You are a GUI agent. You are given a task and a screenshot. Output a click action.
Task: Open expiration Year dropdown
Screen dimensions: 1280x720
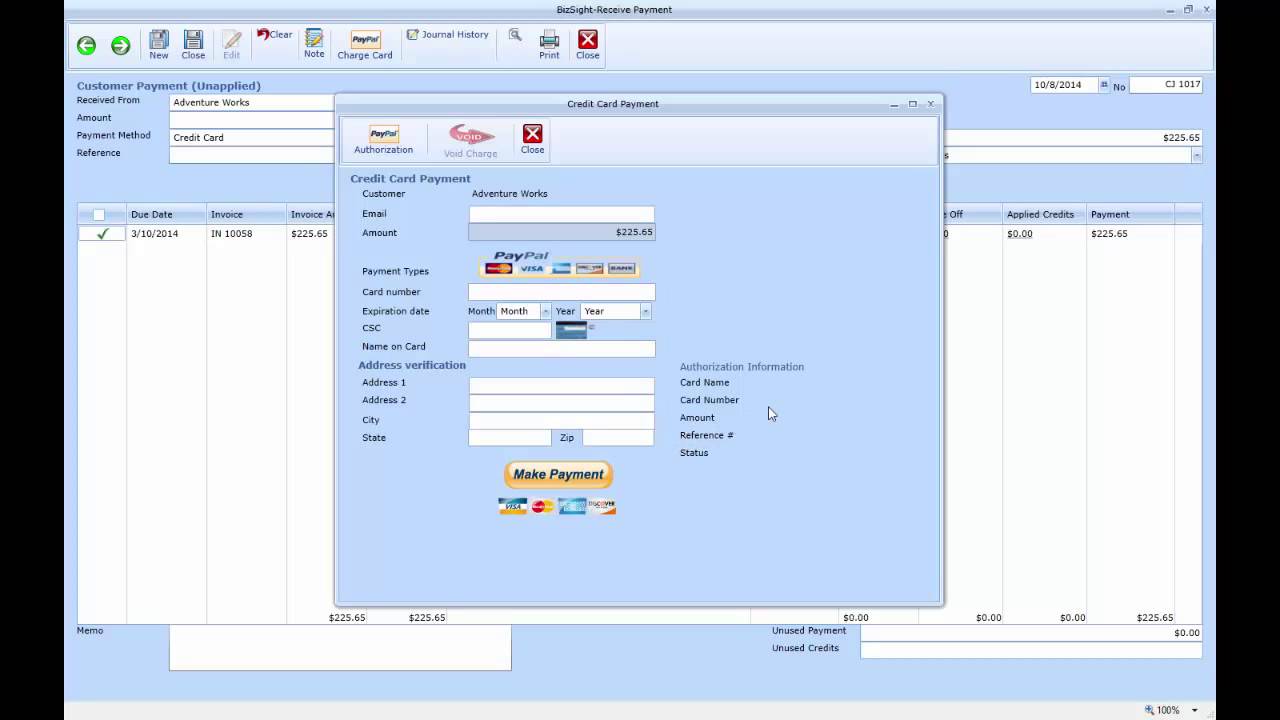click(x=645, y=311)
